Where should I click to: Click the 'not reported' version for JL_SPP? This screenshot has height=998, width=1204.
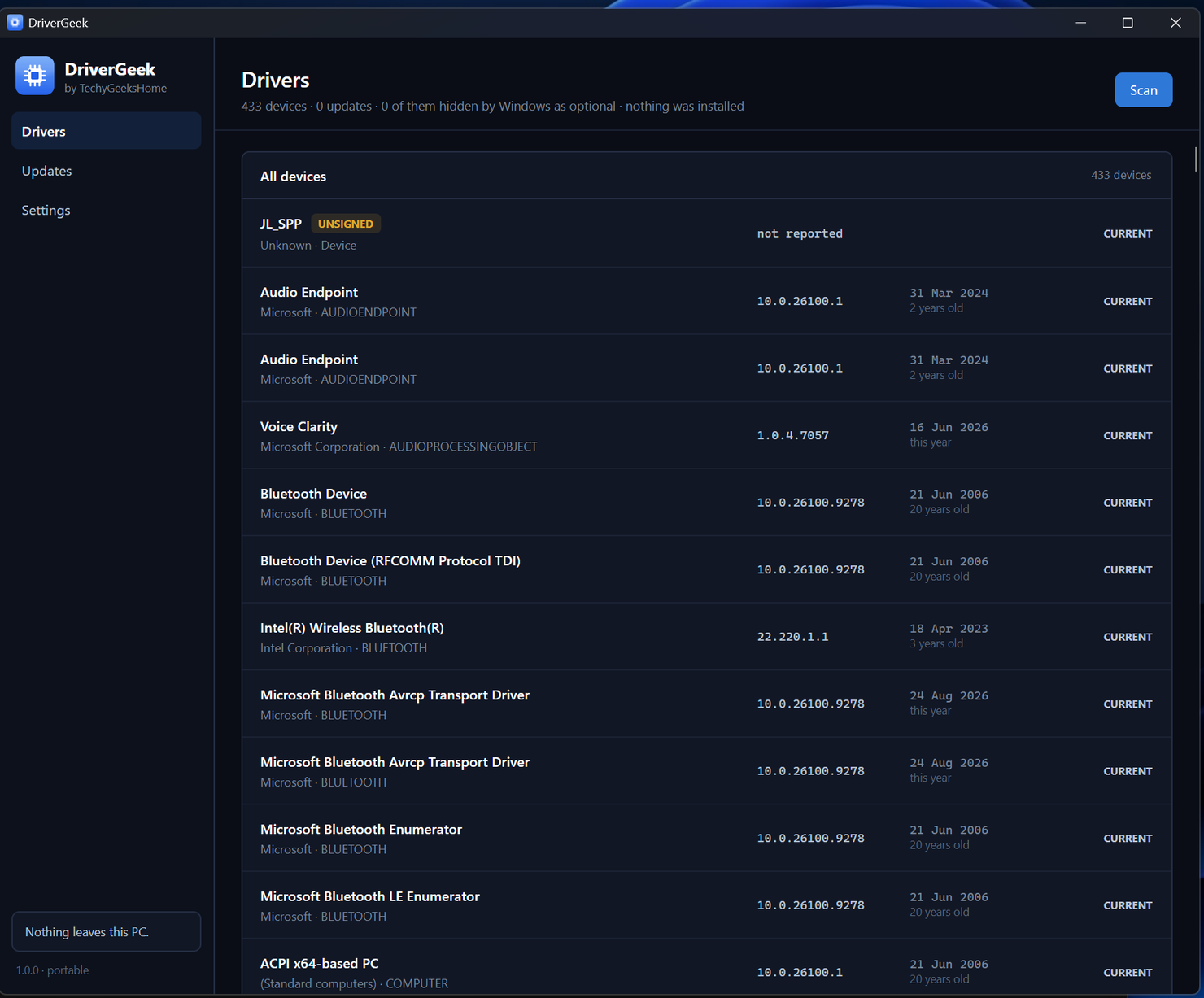pyautogui.click(x=800, y=233)
